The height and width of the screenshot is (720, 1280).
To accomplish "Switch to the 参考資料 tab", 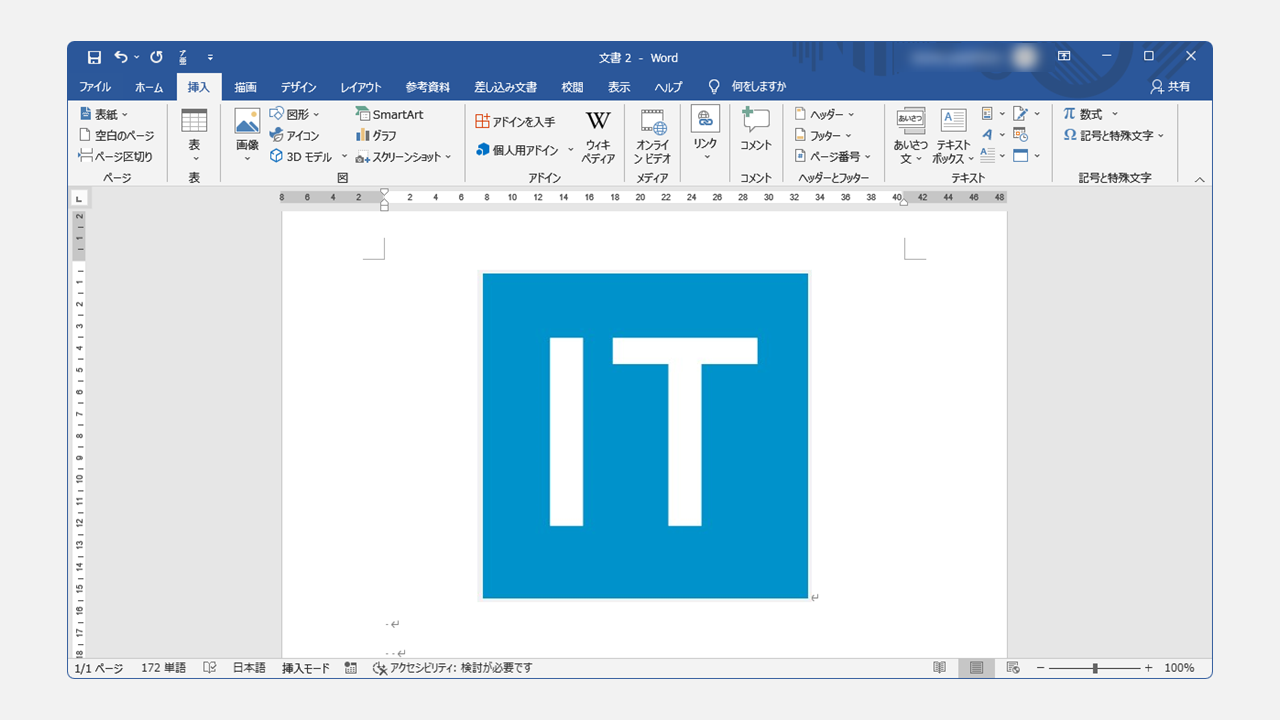I will 428,87.
